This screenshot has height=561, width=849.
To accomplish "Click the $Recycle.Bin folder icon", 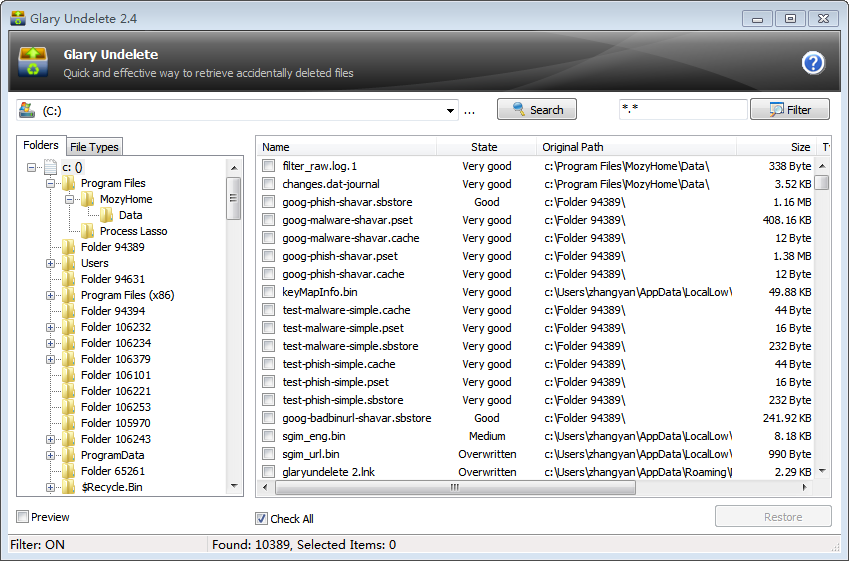I will (69, 487).
